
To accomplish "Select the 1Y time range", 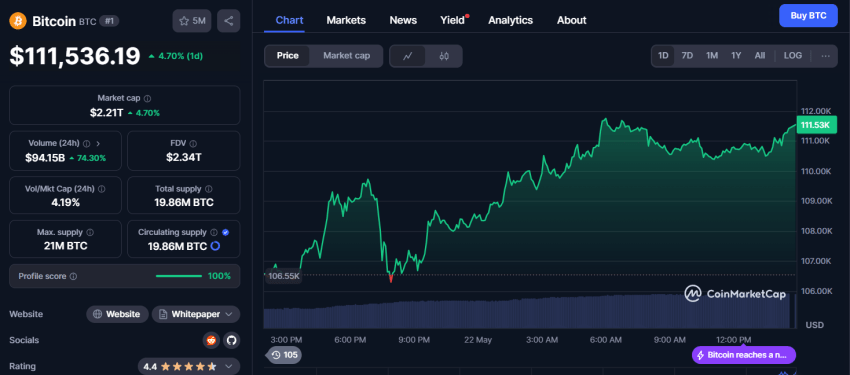I will 736,56.
